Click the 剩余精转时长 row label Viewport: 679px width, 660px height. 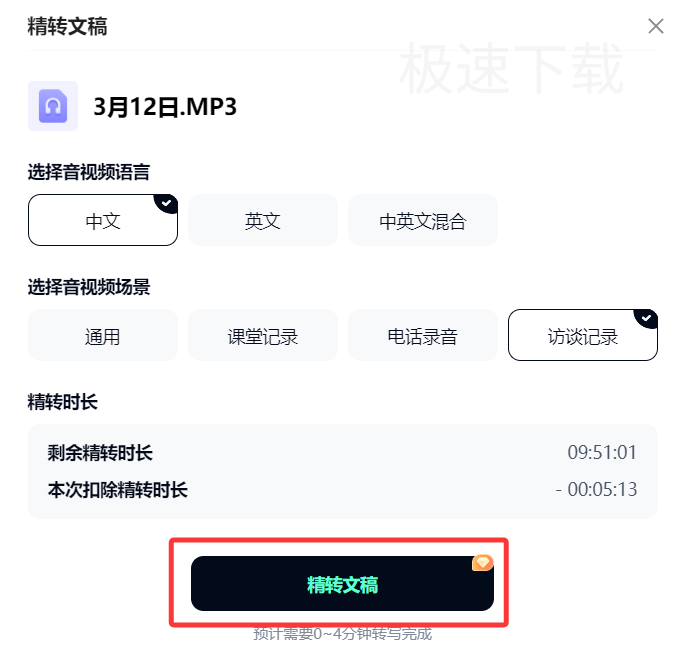tap(100, 453)
